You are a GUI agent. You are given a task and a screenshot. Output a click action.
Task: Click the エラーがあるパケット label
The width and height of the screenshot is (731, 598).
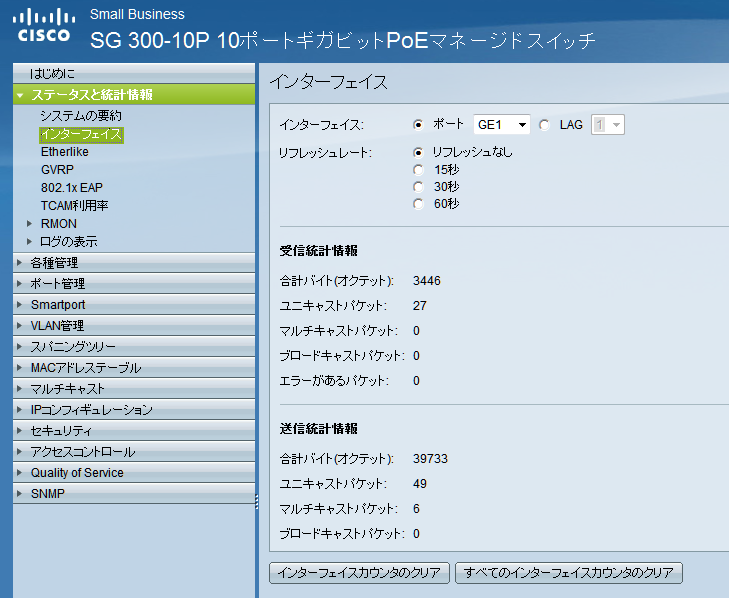tap(334, 381)
